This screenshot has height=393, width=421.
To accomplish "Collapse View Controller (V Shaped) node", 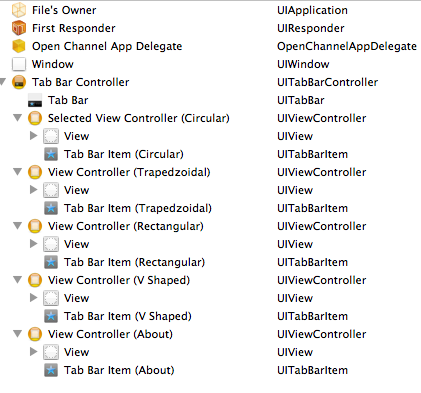I will coord(17,280).
